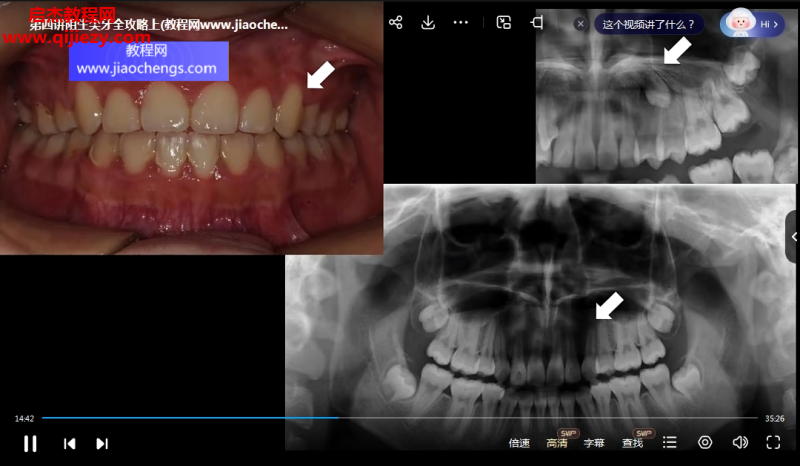This screenshot has height=466, width=800.
Task: Mute the volume speaker icon
Action: pos(740,443)
